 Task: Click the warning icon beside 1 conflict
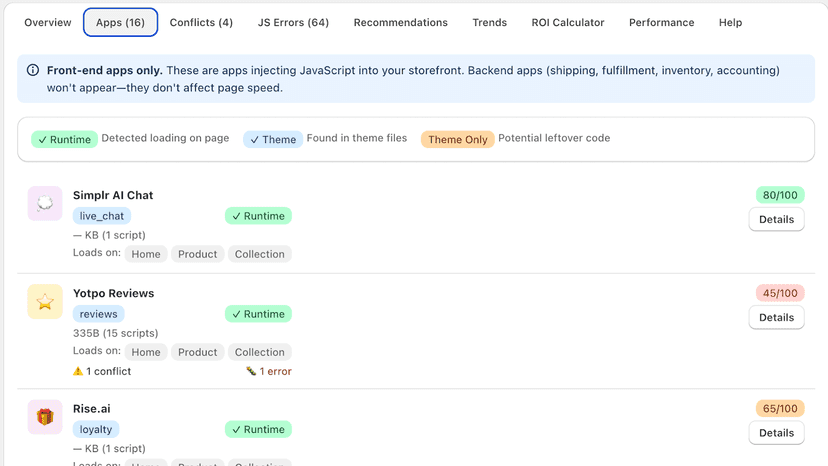[78, 371]
